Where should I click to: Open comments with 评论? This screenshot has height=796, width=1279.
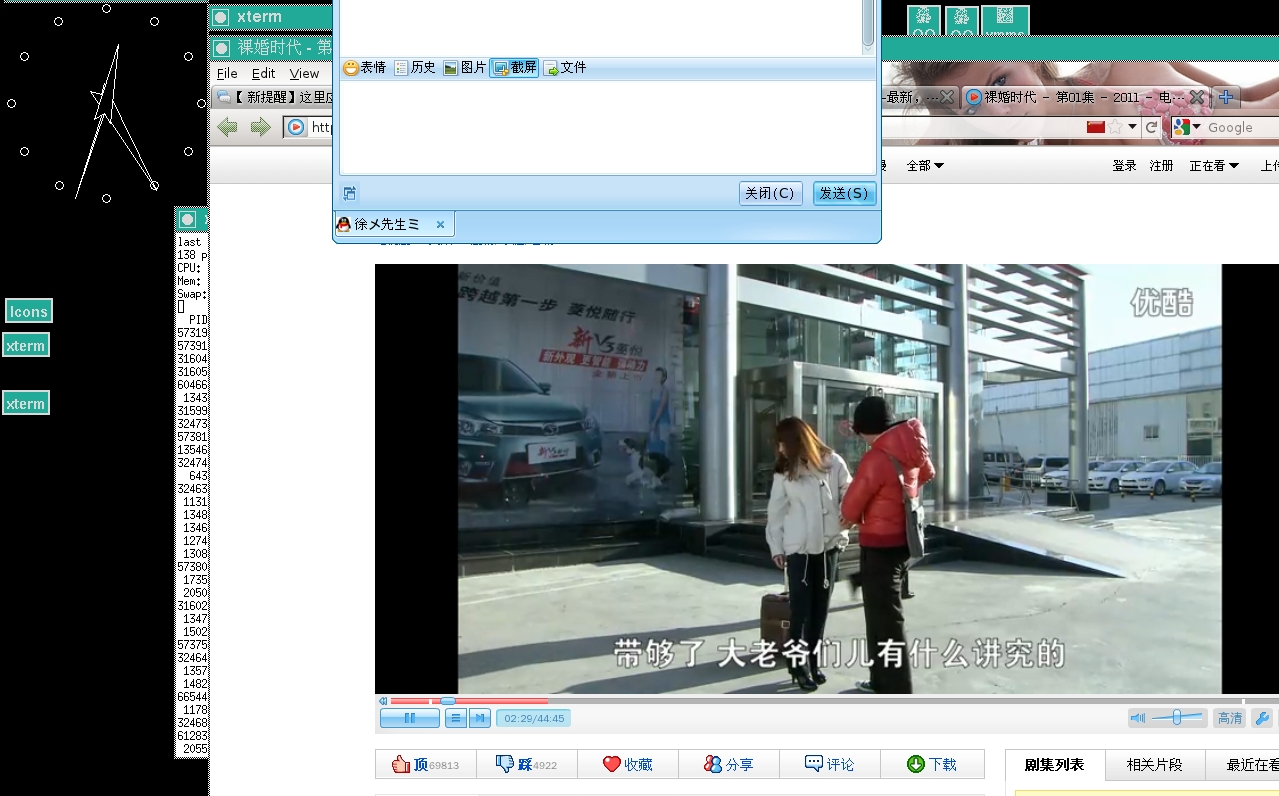pos(830,764)
